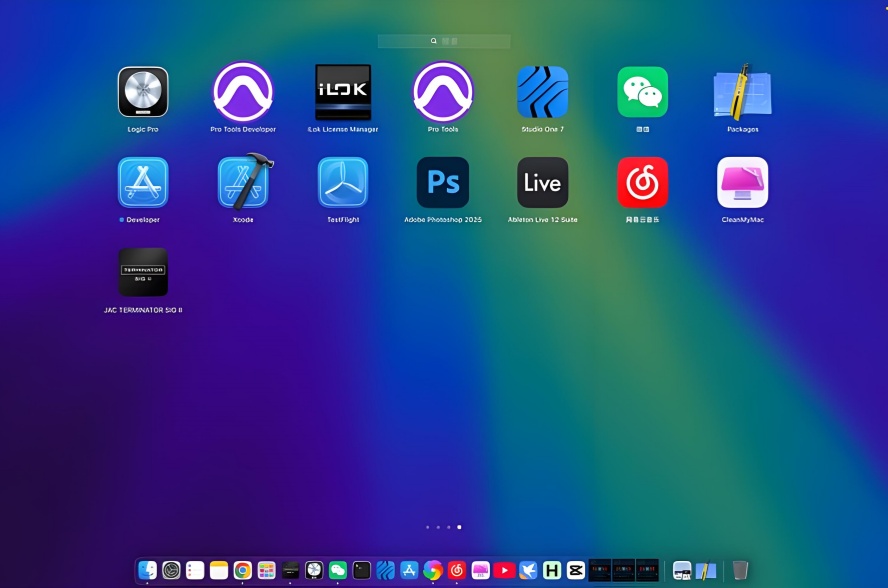888x588 pixels.
Task: Open CapCut from the Dock
Action: click(x=575, y=570)
